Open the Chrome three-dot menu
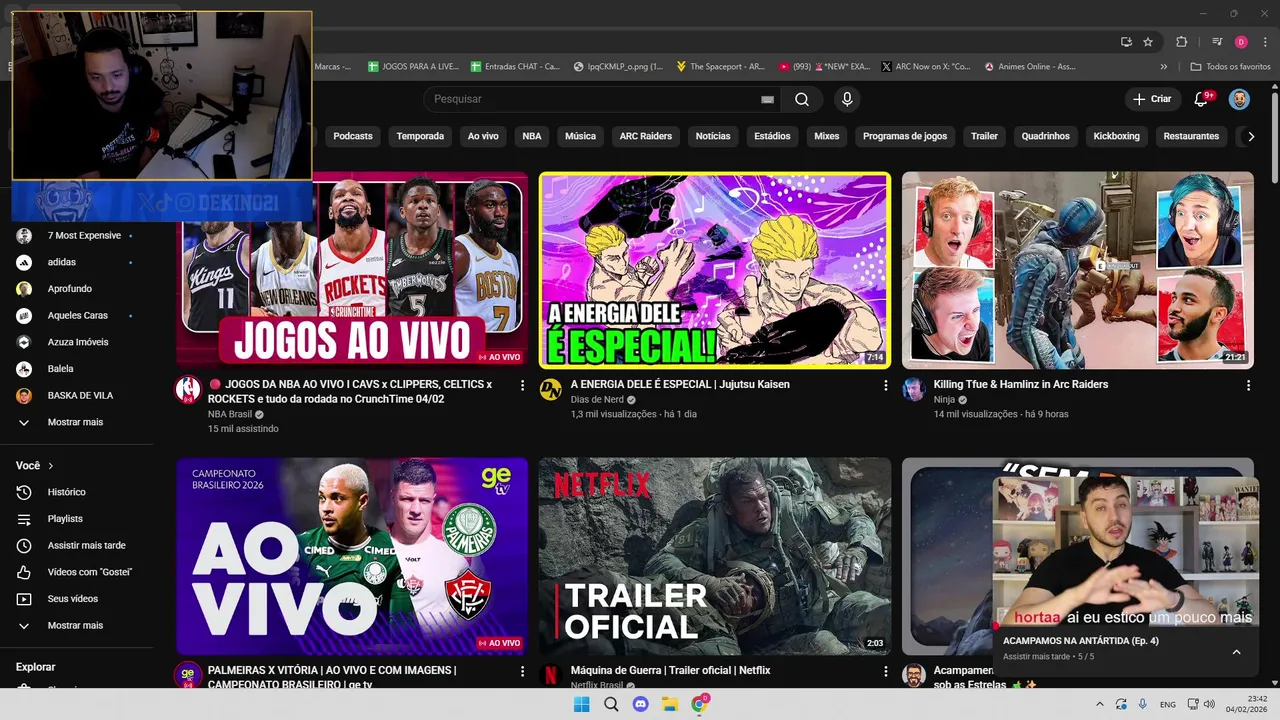The width and height of the screenshot is (1280, 720). (1264, 42)
